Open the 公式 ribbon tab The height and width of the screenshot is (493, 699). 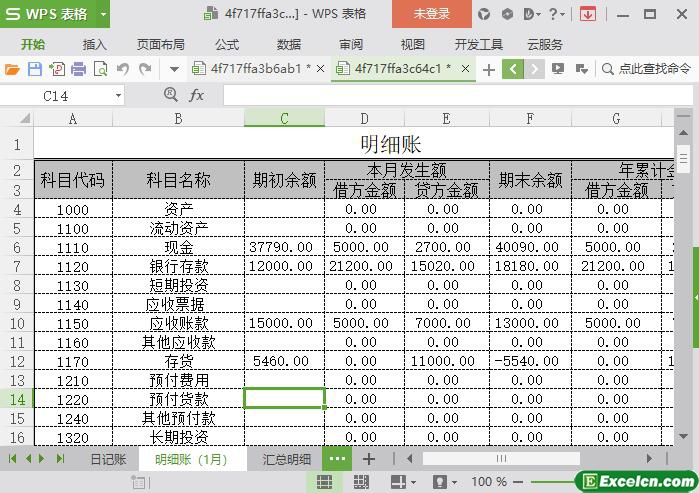click(x=227, y=45)
